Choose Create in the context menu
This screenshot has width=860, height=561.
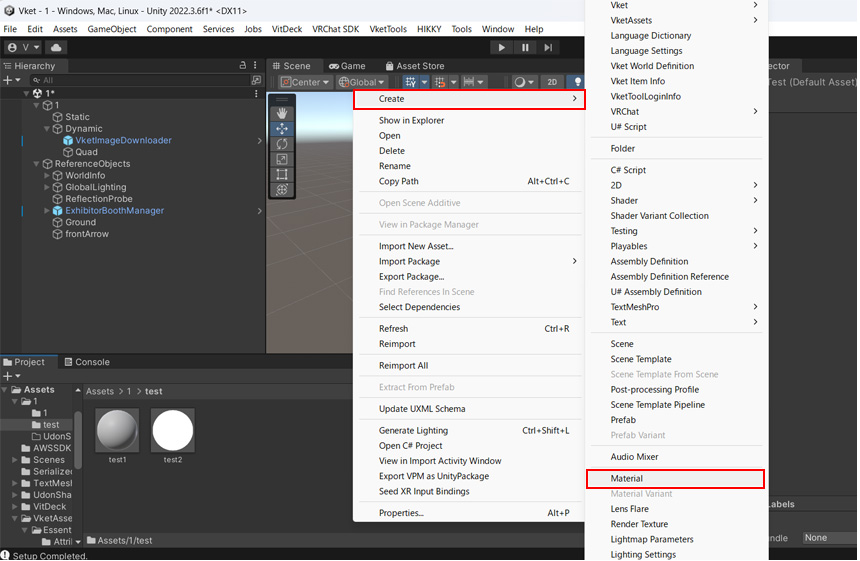point(469,99)
